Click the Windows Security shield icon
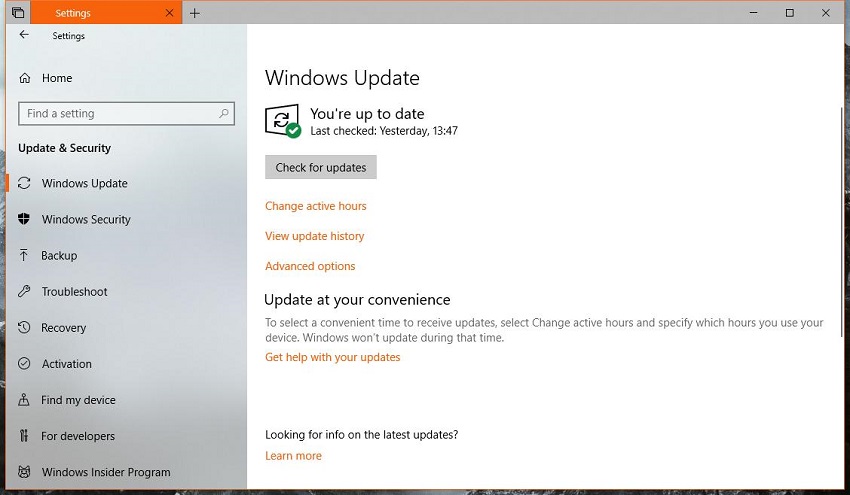This screenshot has width=850, height=495. [x=24, y=220]
